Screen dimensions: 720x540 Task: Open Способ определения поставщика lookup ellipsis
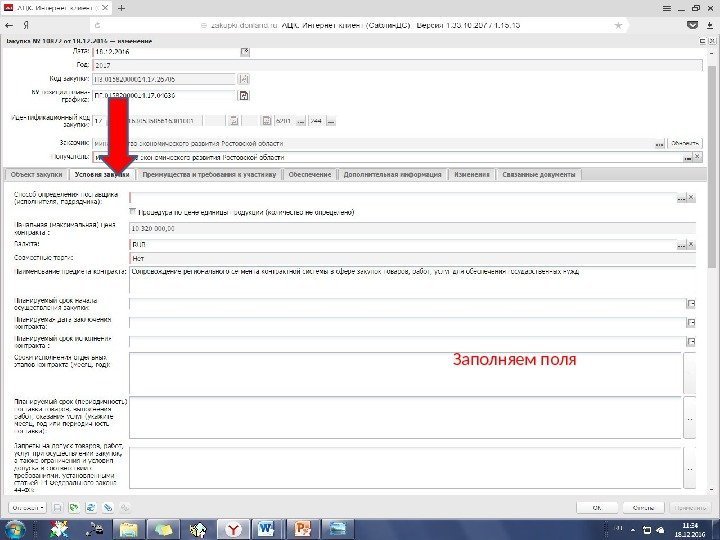[x=681, y=198]
